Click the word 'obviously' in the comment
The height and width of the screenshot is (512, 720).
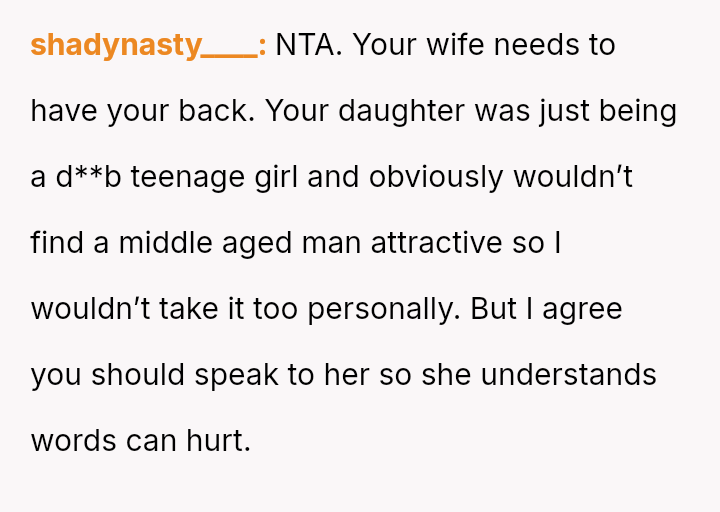pos(436,177)
